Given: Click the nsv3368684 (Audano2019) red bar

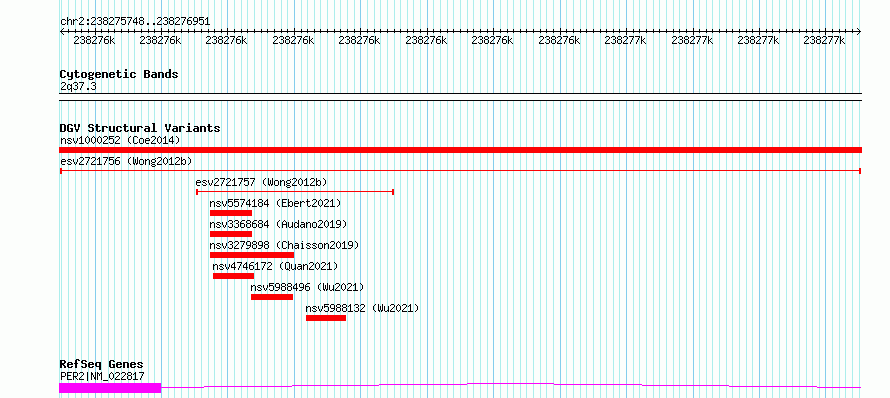Looking at the screenshot, I should pyautogui.click(x=230, y=234).
